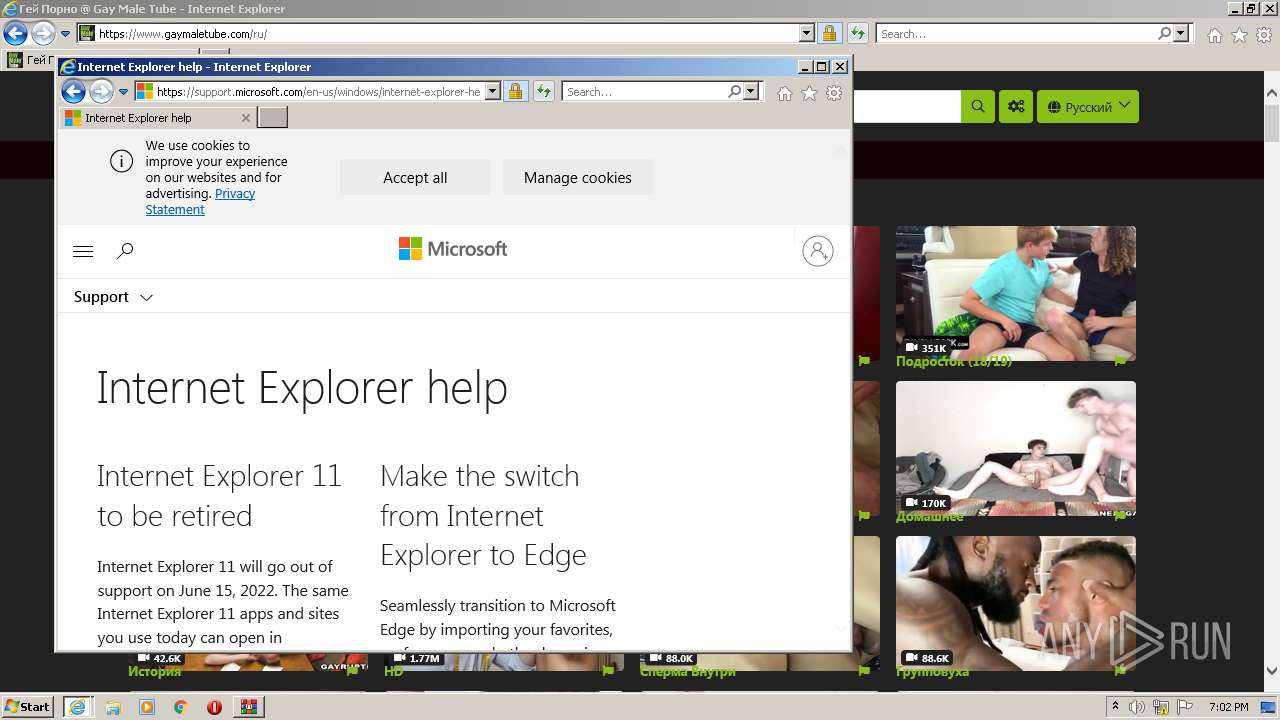Viewport: 1280px width, 720px height.
Task: Open recent pages dropdown in main window
Action: pos(66,34)
